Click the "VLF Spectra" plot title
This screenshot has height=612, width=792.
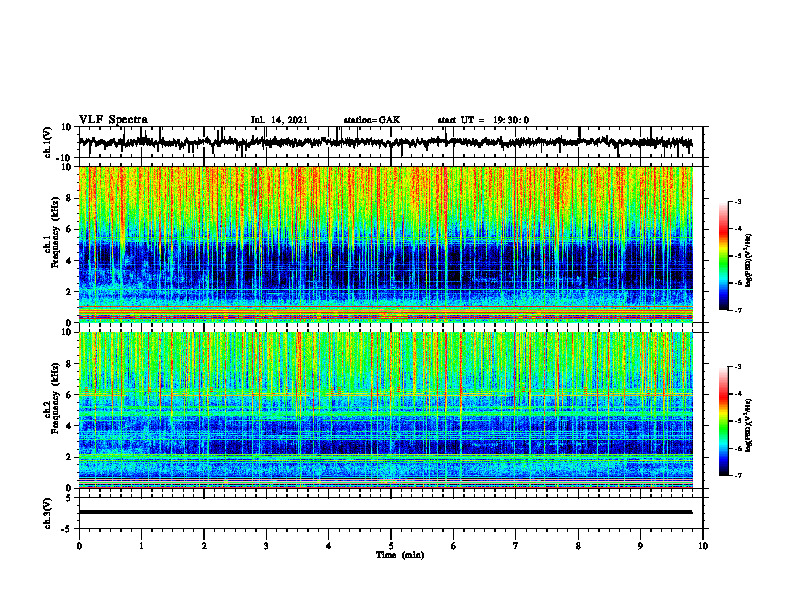point(113,120)
